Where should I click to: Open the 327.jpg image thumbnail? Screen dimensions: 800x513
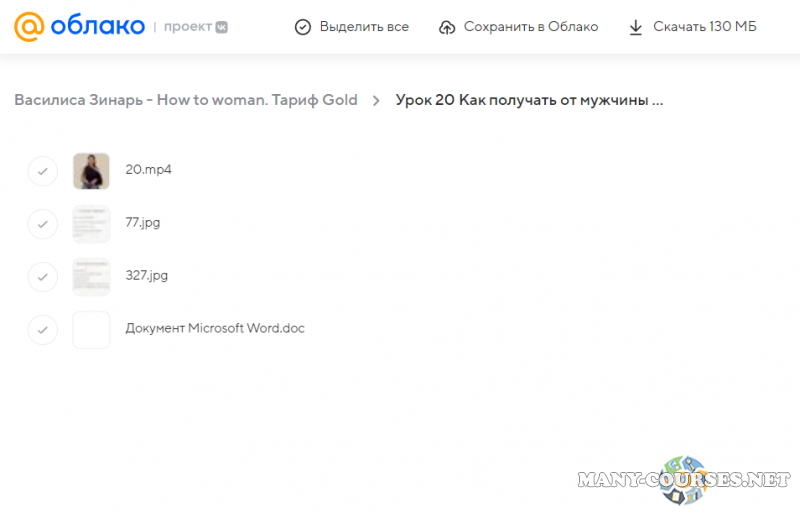[x=91, y=276]
